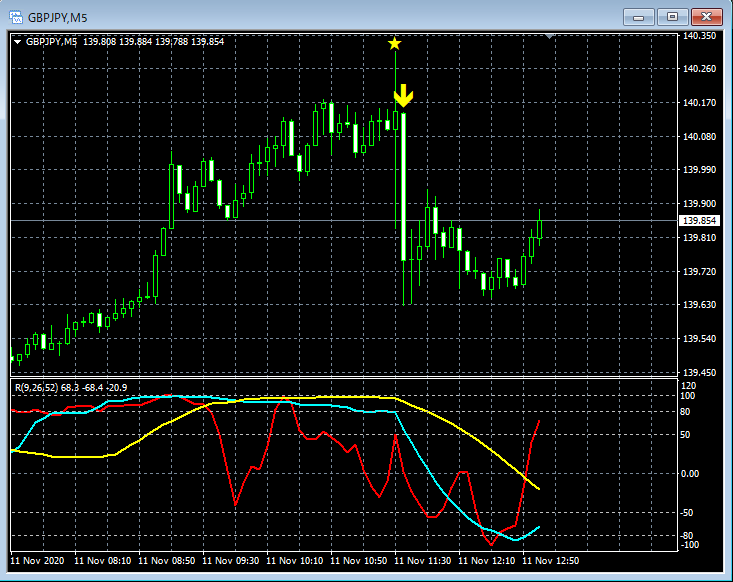The height and width of the screenshot is (582, 733).
Task: Click the 11 Nov 08:10 time label
Action: point(103,560)
